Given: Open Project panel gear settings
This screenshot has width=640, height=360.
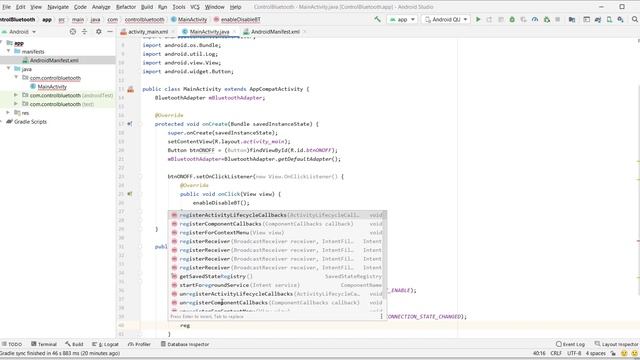Looking at the screenshot, I should click(99, 31).
